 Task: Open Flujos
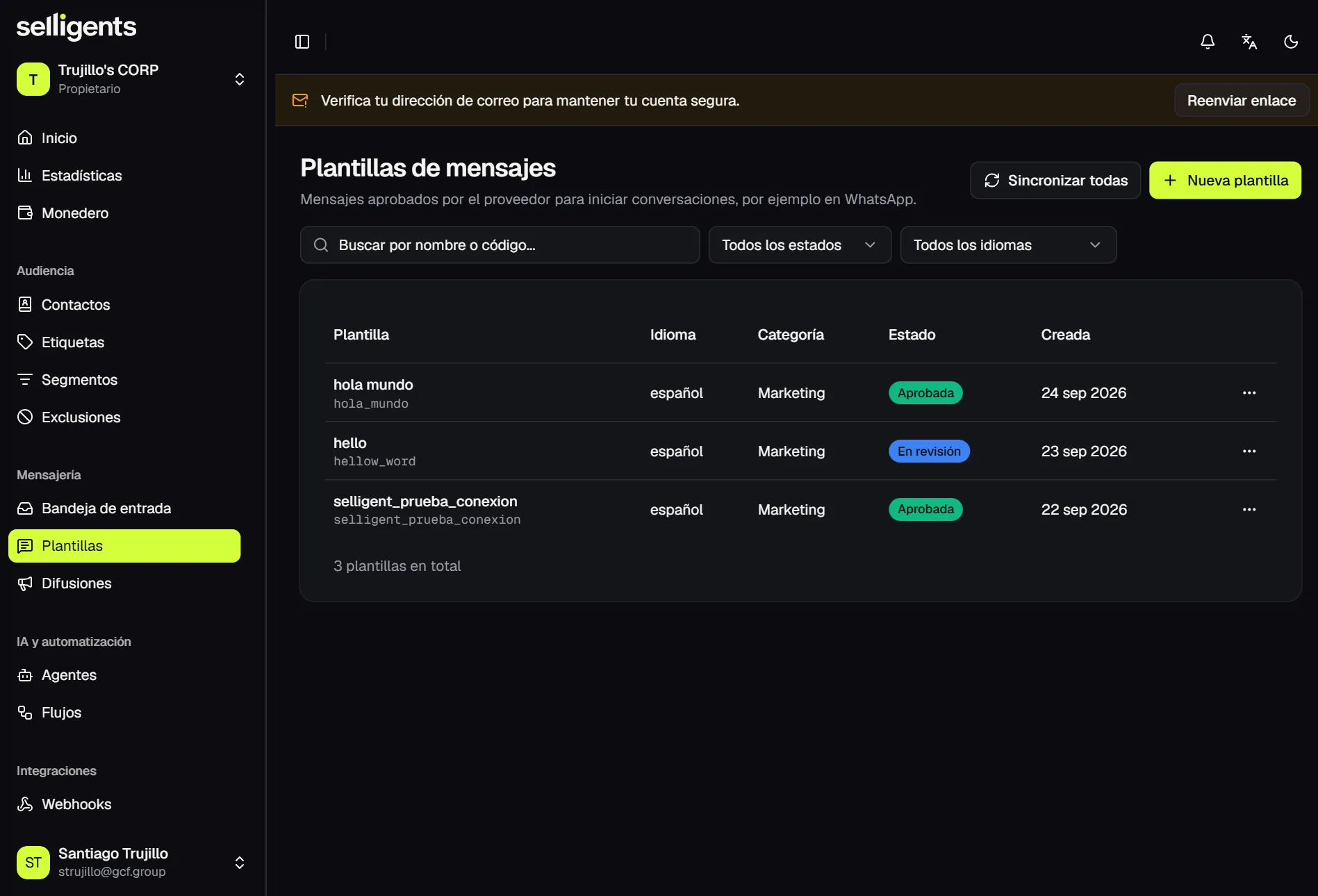pyautogui.click(x=124, y=713)
